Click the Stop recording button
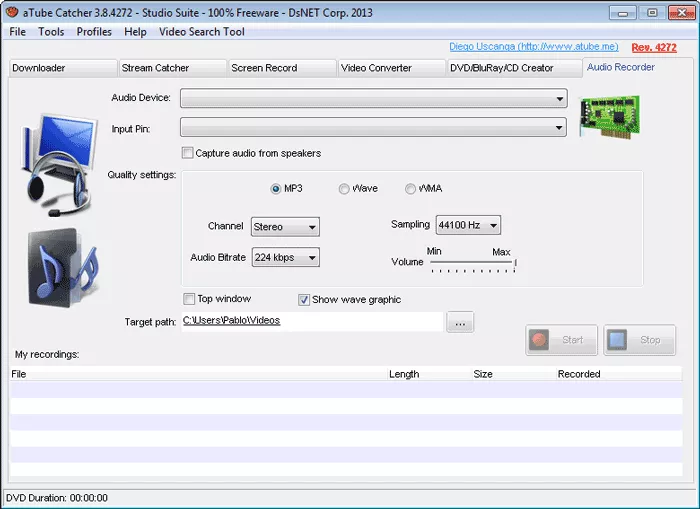The width and height of the screenshot is (700, 509). click(640, 340)
